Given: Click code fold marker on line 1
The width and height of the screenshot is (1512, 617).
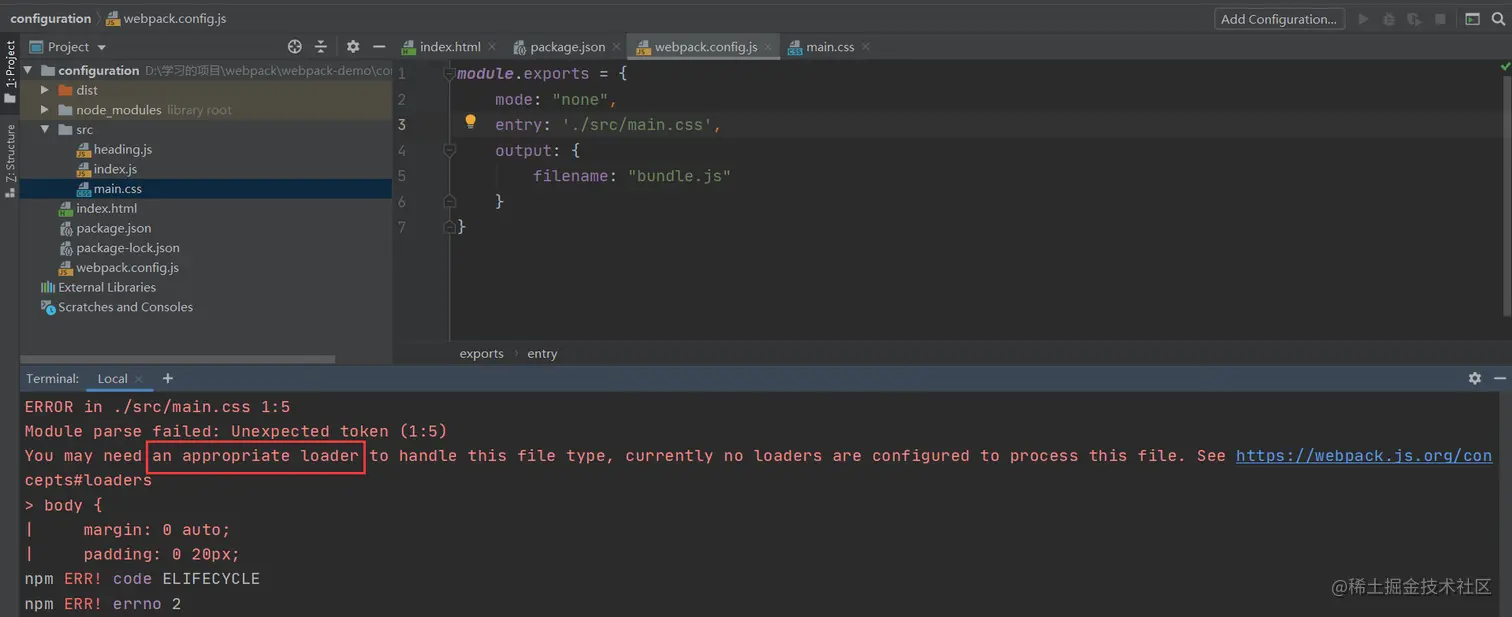Looking at the screenshot, I should (450, 73).
